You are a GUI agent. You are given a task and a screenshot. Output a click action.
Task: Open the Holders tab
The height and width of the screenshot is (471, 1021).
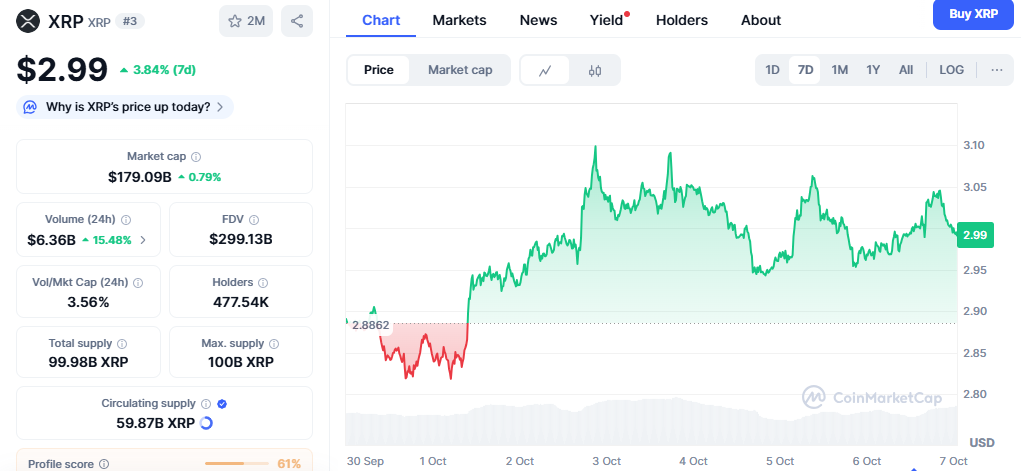click(681, 20)
